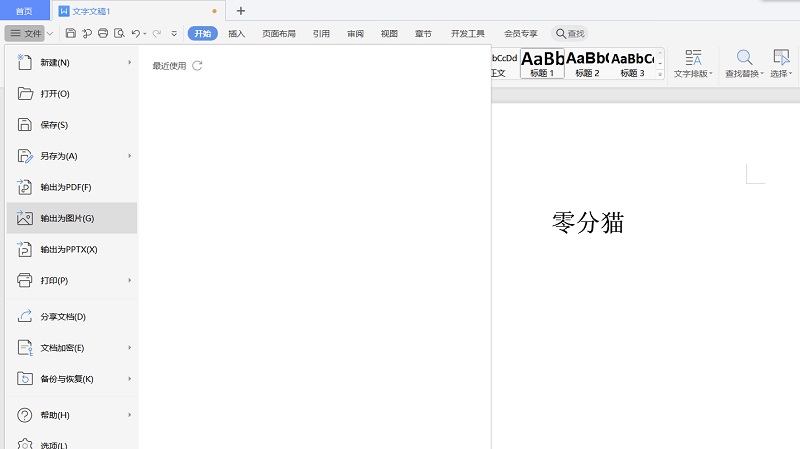Switch to the 插入 ribbon tab
Screen dimensions: 800x449
[x=236, y=33]
